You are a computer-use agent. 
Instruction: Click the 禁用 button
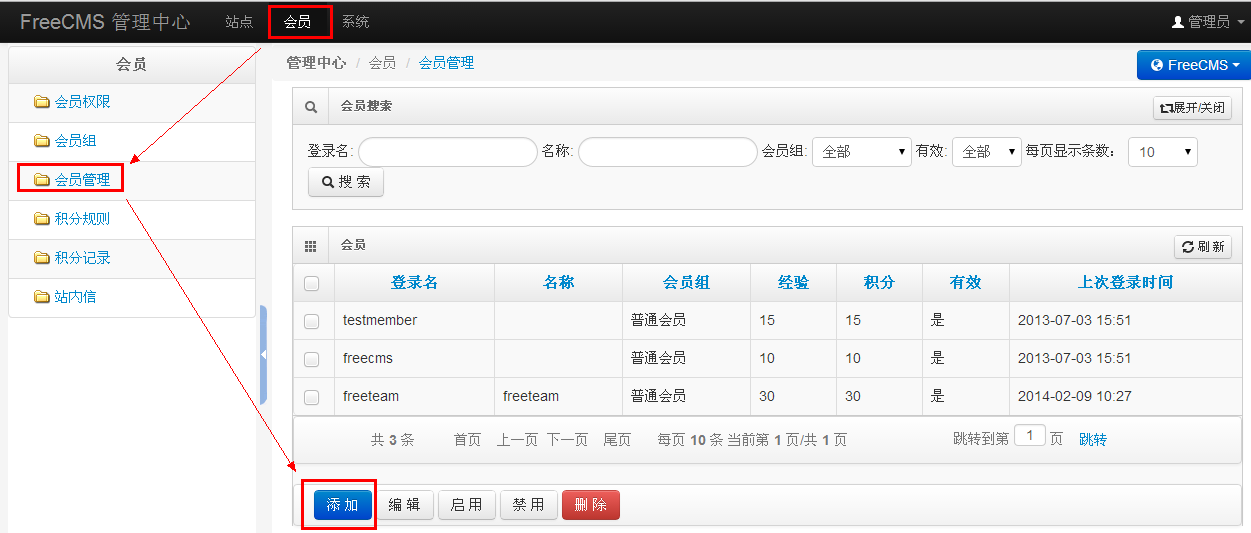[529, 505]
